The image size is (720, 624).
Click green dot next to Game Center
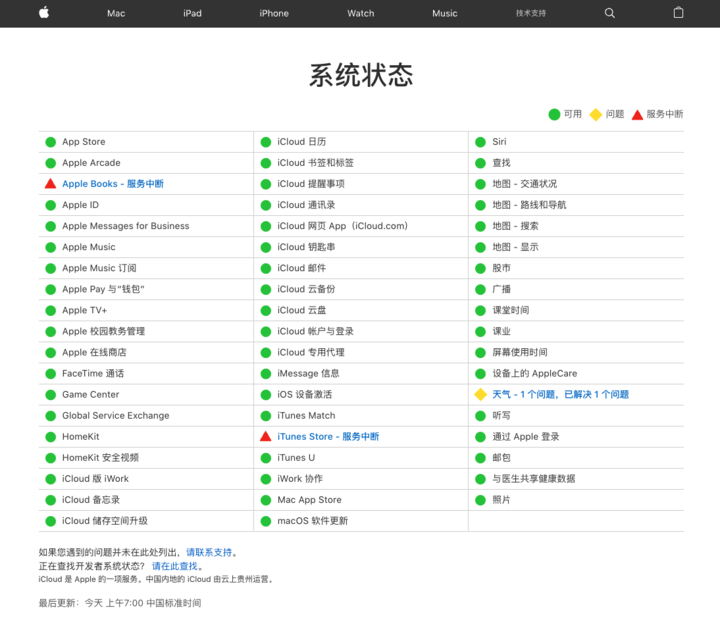tap(51, 394)
